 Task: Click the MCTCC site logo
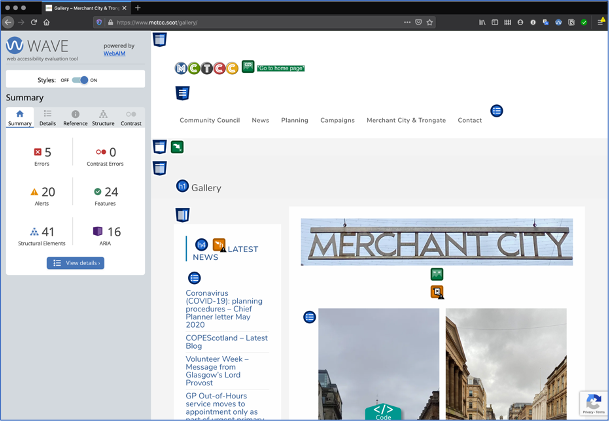point(206,68)
